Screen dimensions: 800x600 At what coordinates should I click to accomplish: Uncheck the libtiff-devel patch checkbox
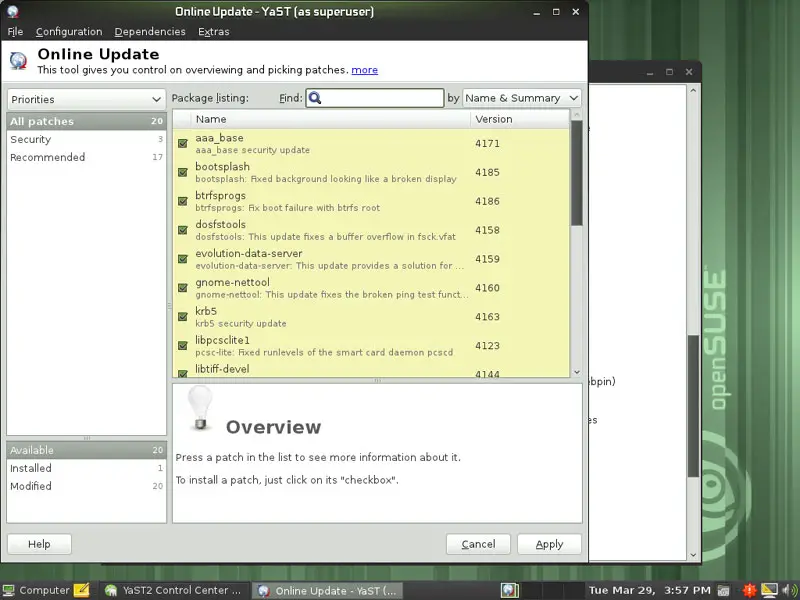(x=183, y=373)
